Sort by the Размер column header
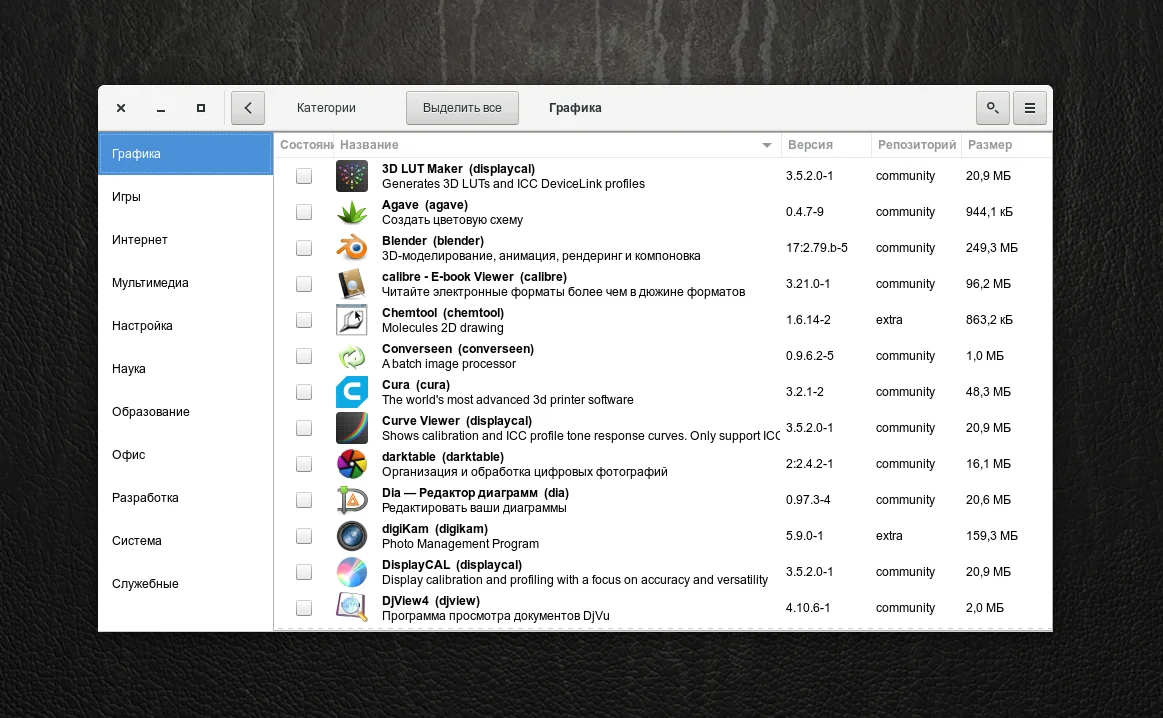The width and height of the screenshot is (1163, 718). click(1006, 145)
